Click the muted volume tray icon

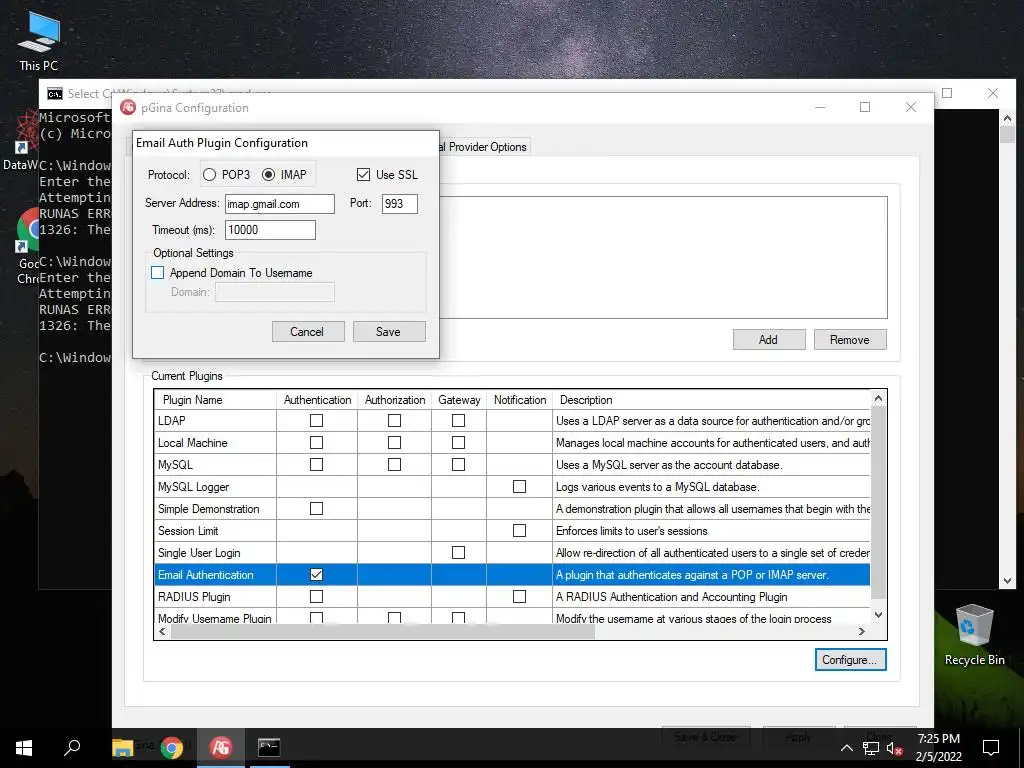pyautogui.click(x=894, y=748)
